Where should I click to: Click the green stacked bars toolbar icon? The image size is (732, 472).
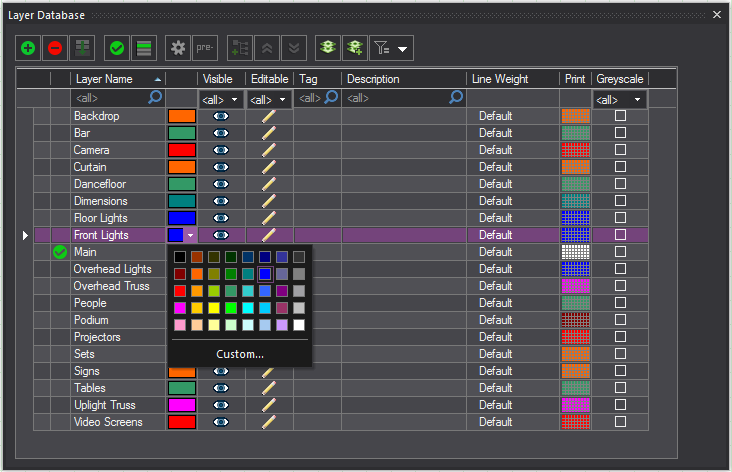[x=144, y=48]
